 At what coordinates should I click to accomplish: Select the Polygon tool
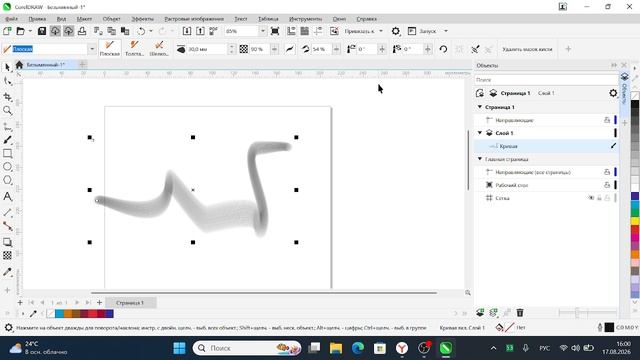pyautogui.click(x=7, y=180)
